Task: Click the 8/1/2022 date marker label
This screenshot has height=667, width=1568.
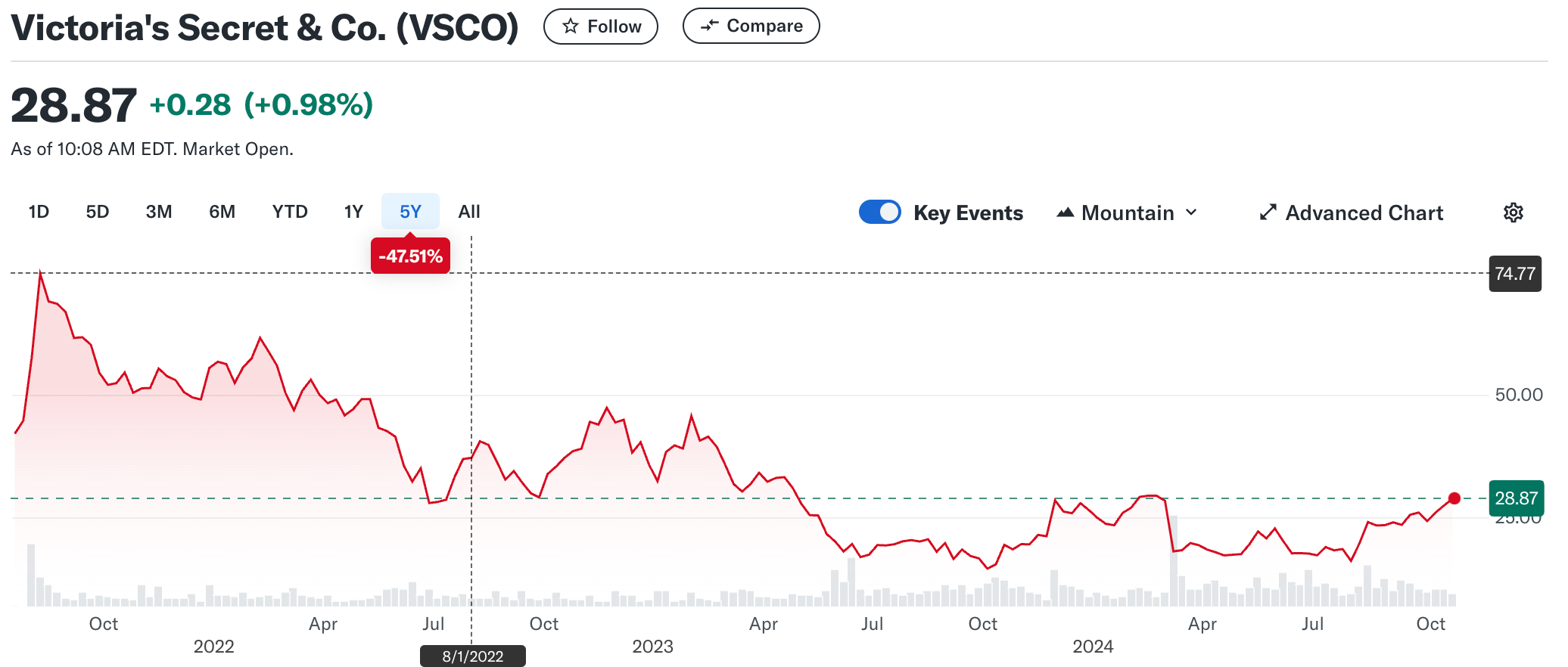Action: coord(473,656)
